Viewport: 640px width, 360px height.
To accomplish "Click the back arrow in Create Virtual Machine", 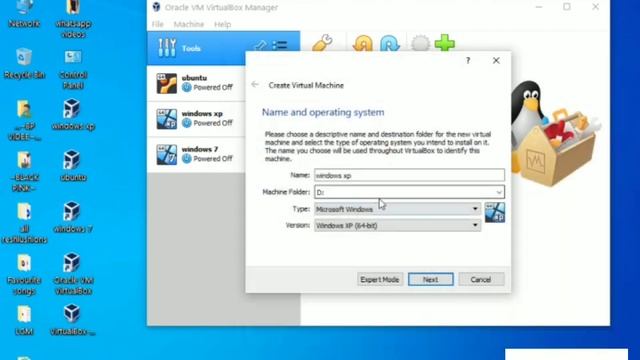I will [255, 84].
